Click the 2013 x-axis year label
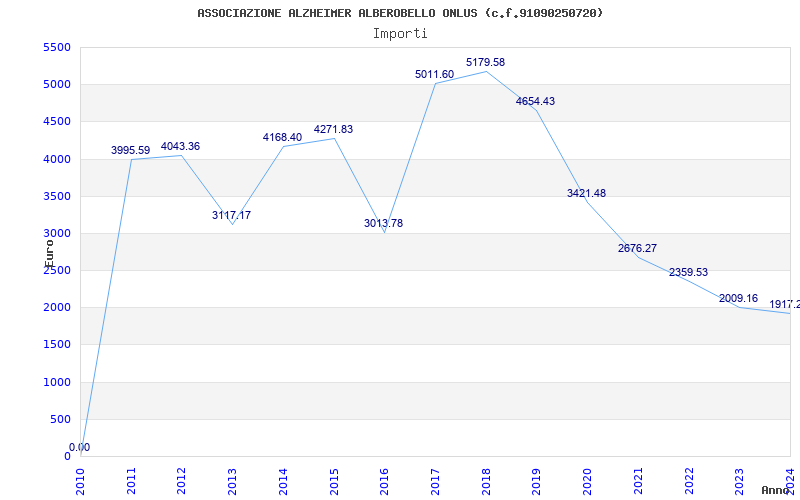Image resolution: width=800 pixels, height=500 pixels. pyautogui.click(x=232, y=481)
